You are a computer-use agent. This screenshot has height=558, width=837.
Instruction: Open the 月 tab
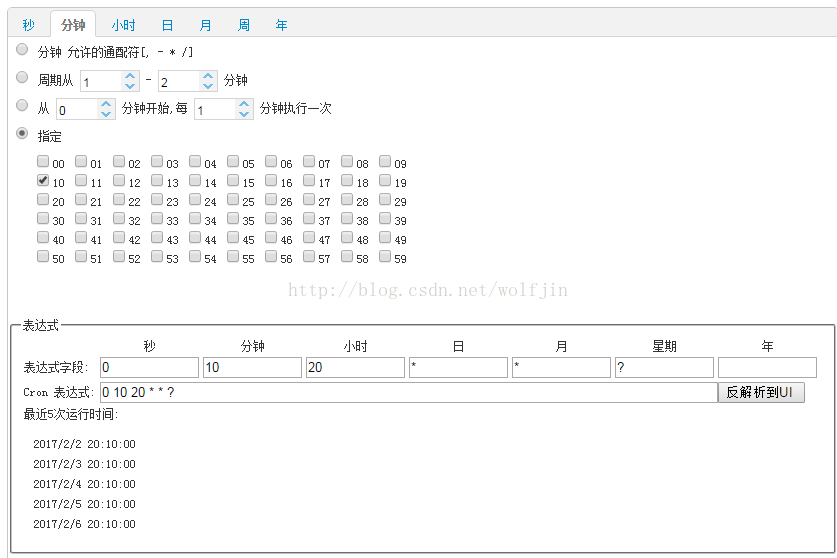point(205,25)
